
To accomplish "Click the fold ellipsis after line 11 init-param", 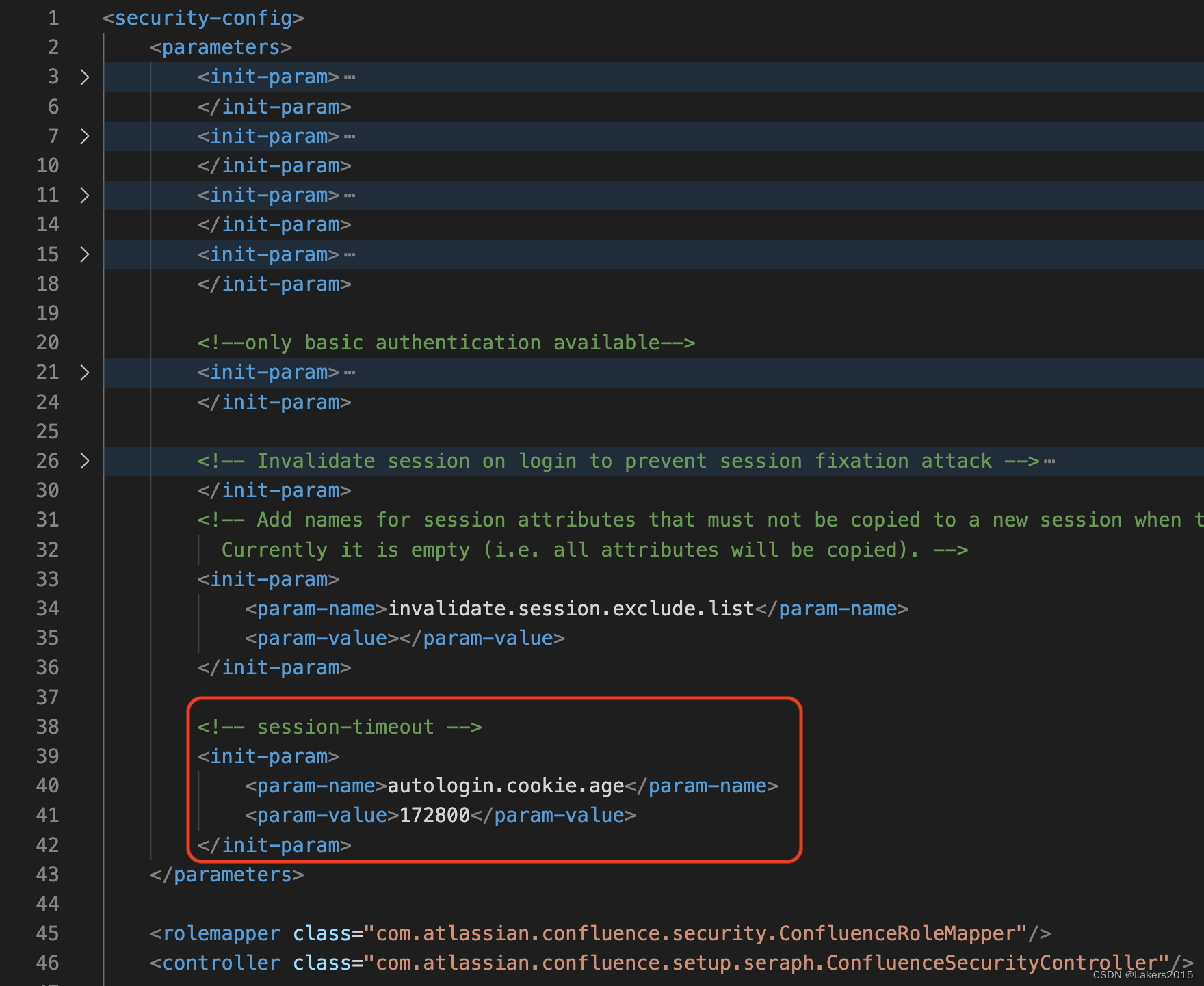I will pos(350,196).
